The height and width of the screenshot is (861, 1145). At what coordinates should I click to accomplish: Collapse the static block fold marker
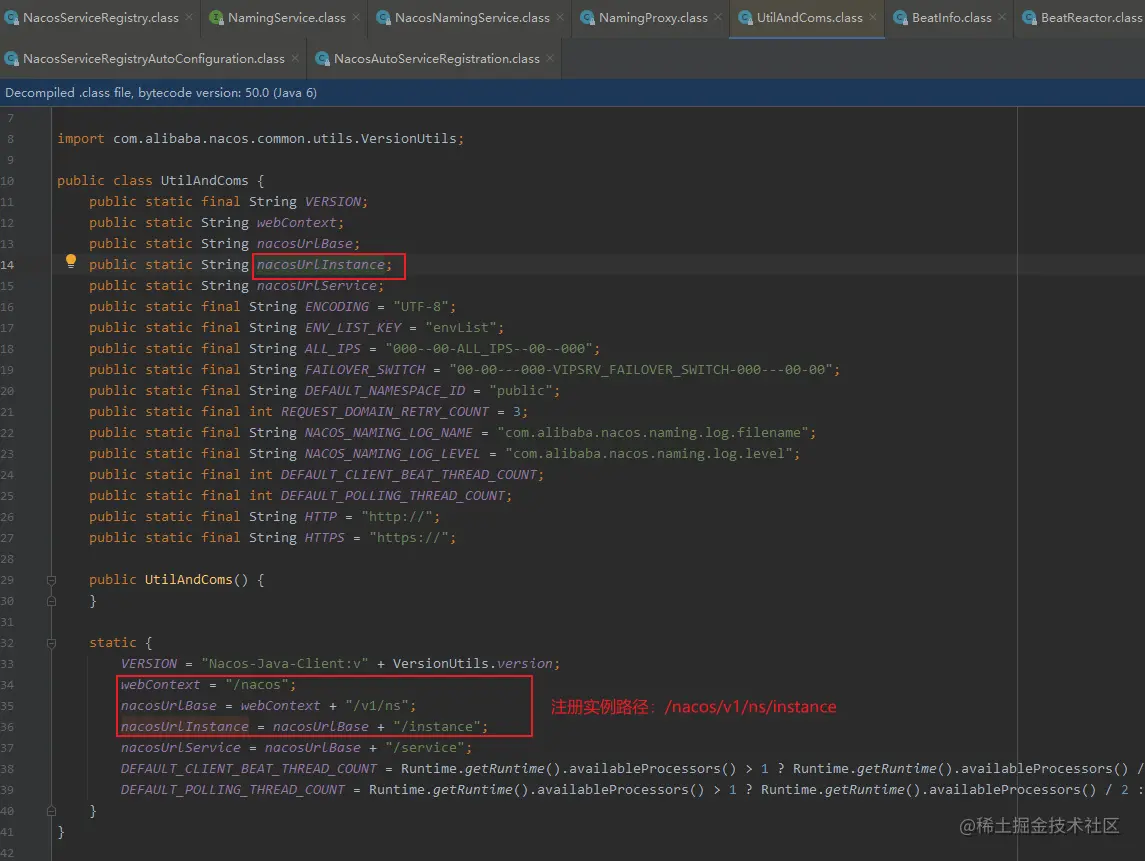[x=51, y=643]
